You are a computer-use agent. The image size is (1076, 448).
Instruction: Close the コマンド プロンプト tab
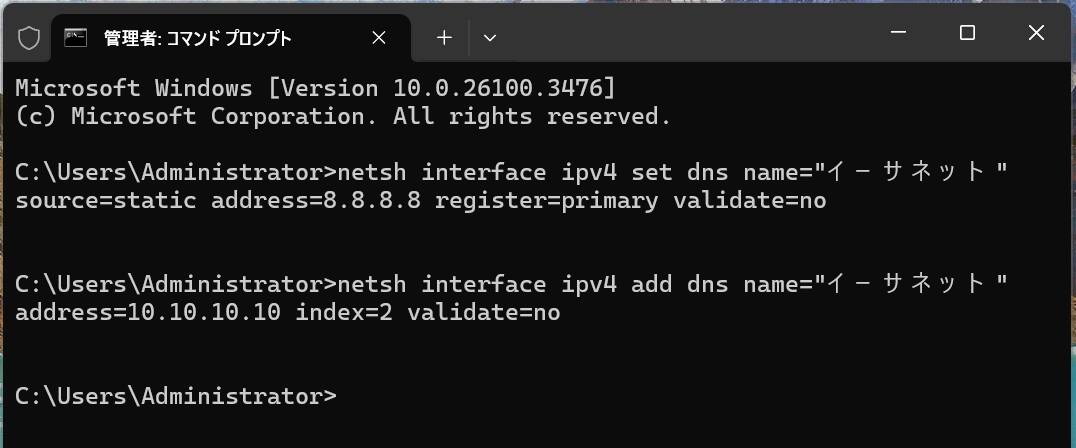click(379, 38)
